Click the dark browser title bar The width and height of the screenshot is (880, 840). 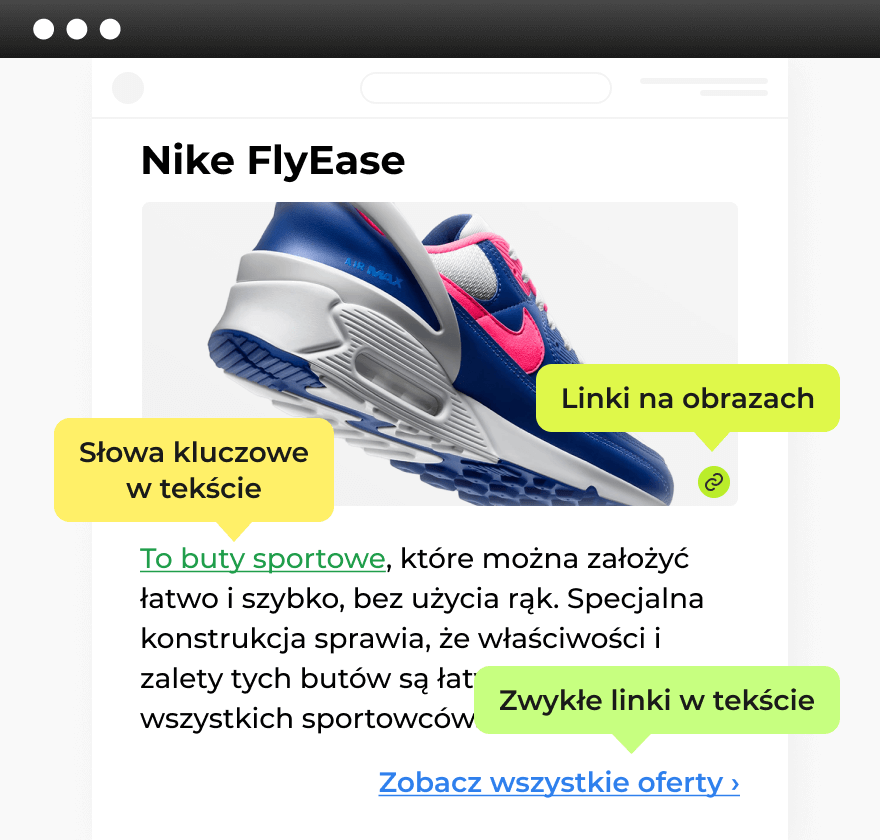(440, 29)
